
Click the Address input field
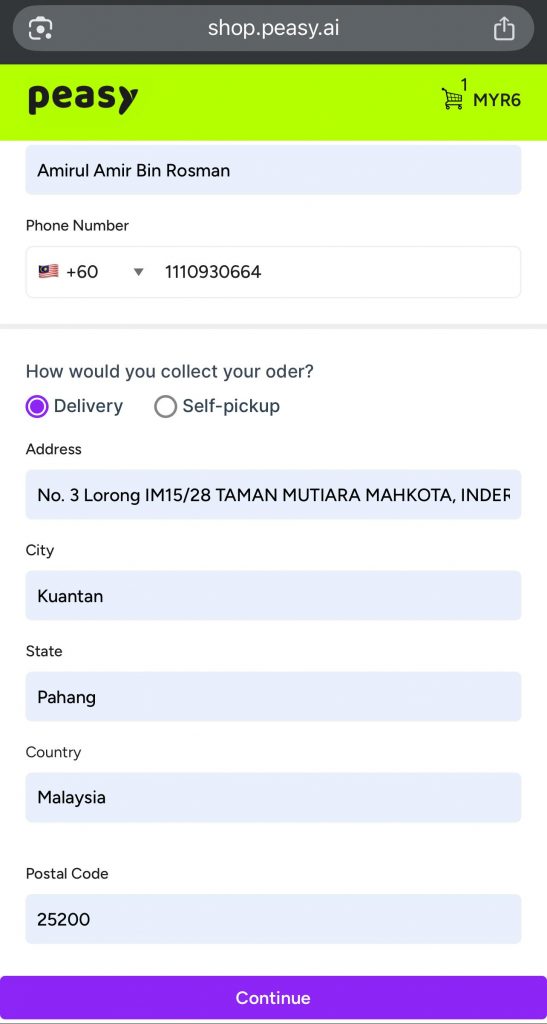(274, 494)
